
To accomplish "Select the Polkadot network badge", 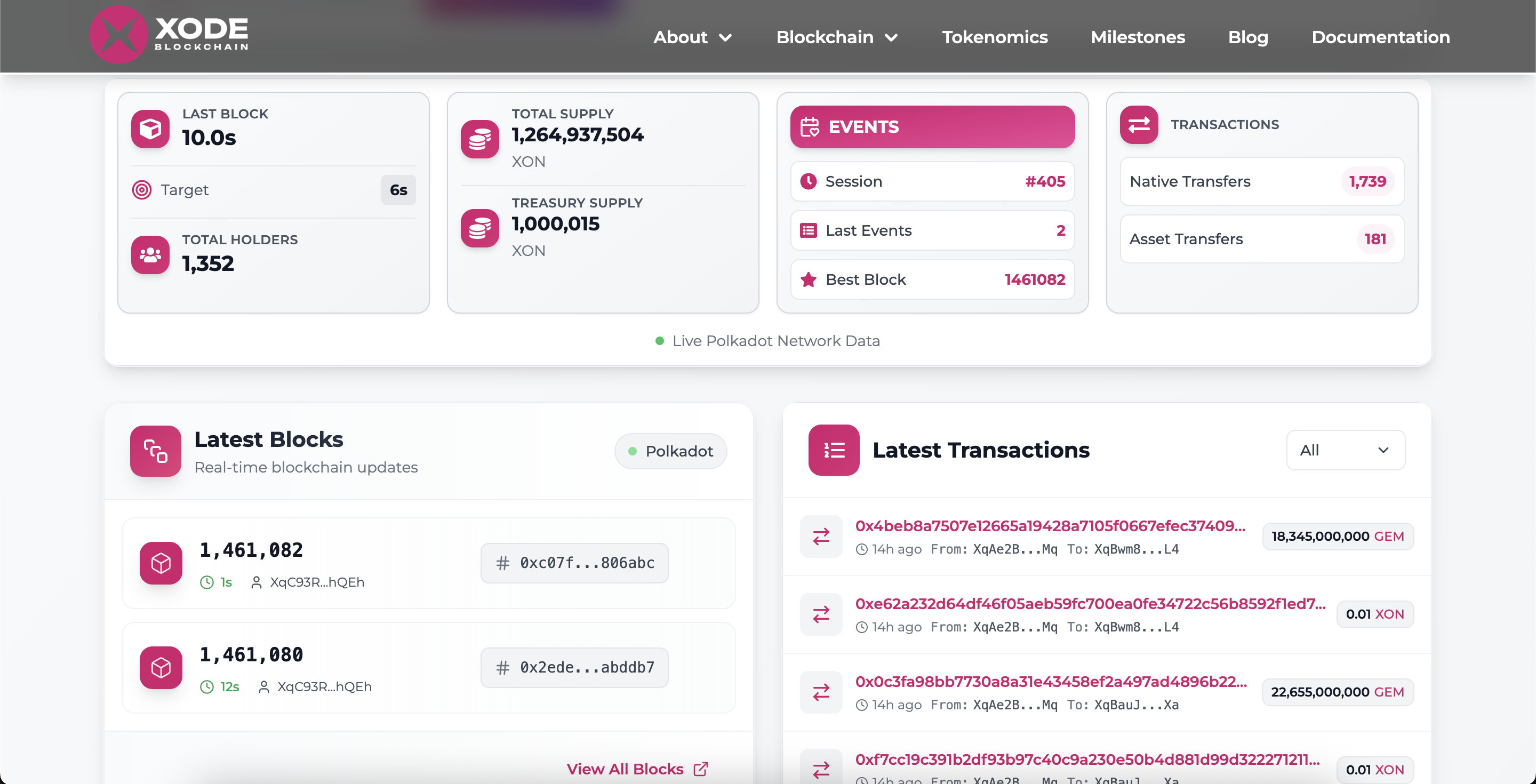I will coord(670,451).
